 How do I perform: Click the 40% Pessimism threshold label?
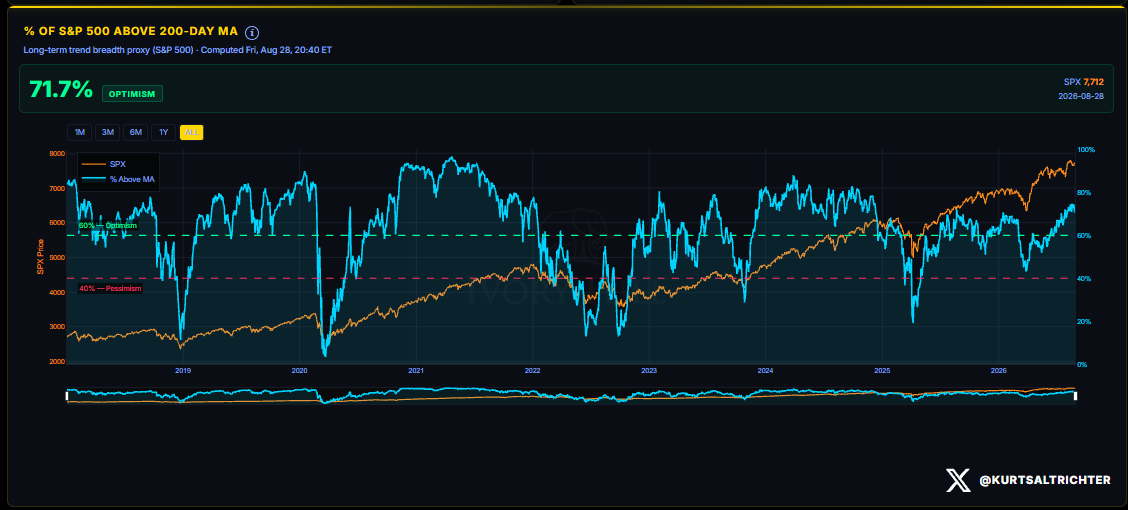110,288
